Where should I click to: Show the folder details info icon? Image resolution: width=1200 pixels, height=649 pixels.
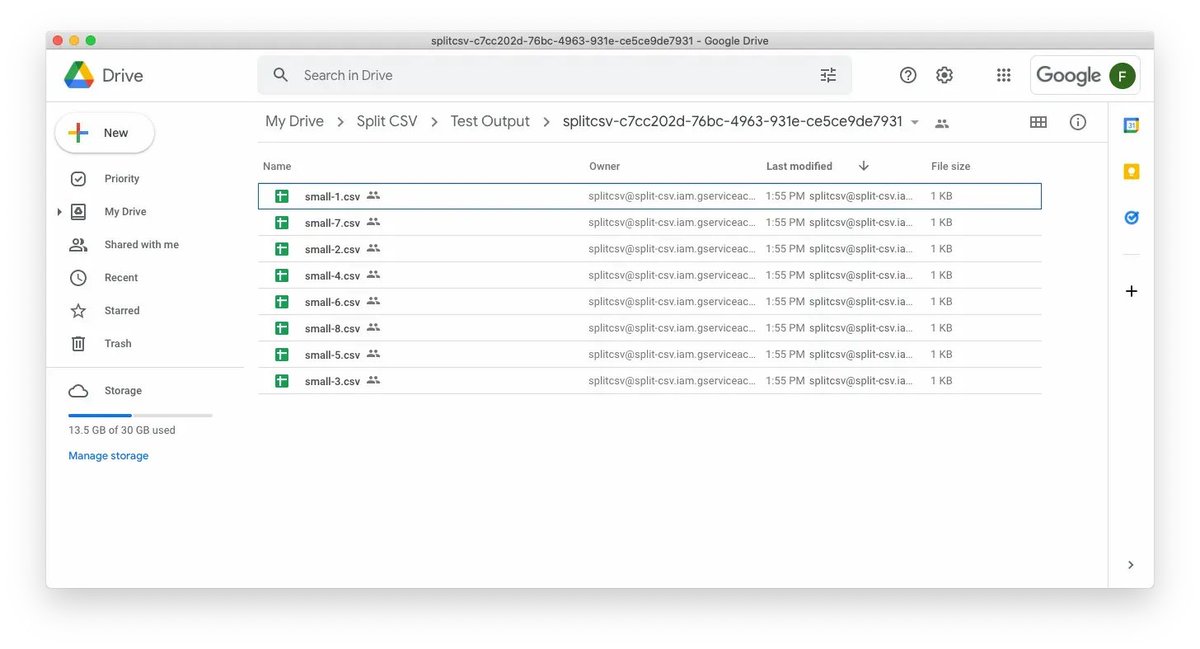[1078, 122]
